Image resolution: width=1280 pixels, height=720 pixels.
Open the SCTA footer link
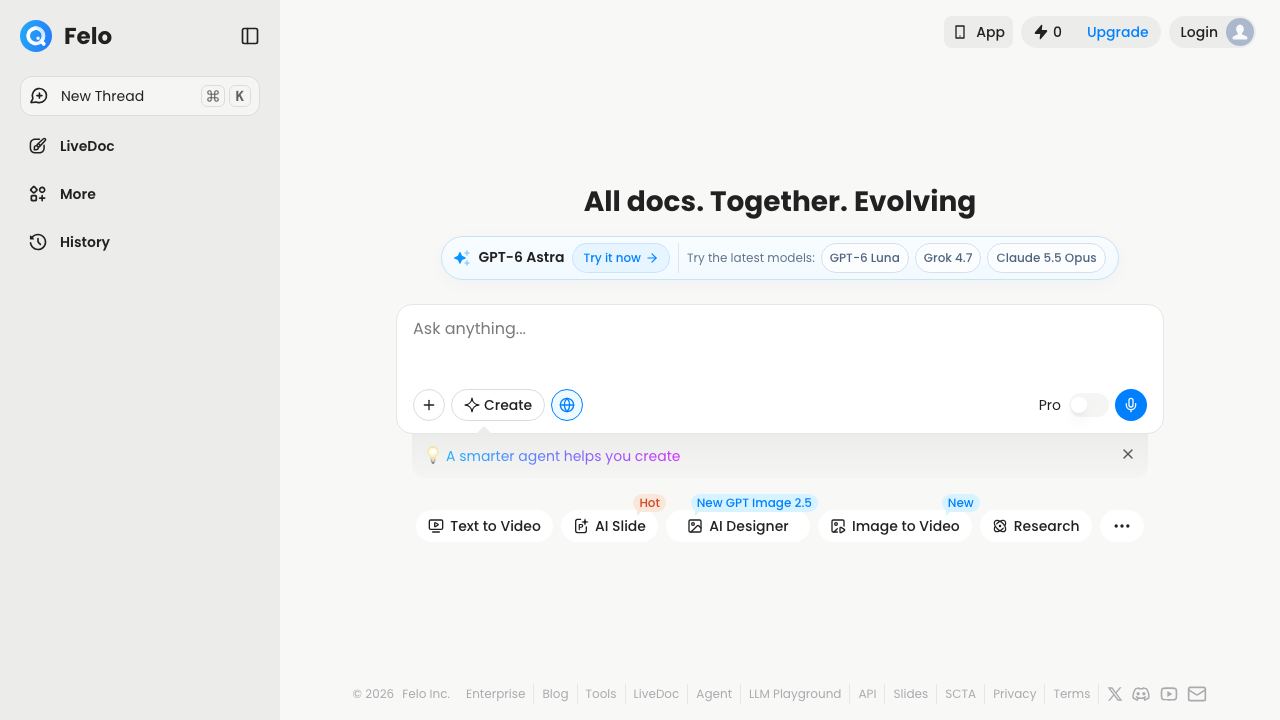click(x=960, y=694)
